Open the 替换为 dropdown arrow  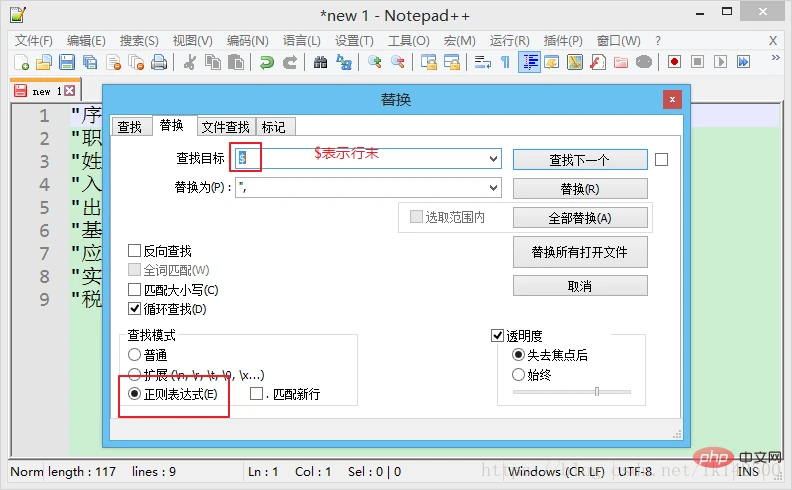click(x=493, y=188)
